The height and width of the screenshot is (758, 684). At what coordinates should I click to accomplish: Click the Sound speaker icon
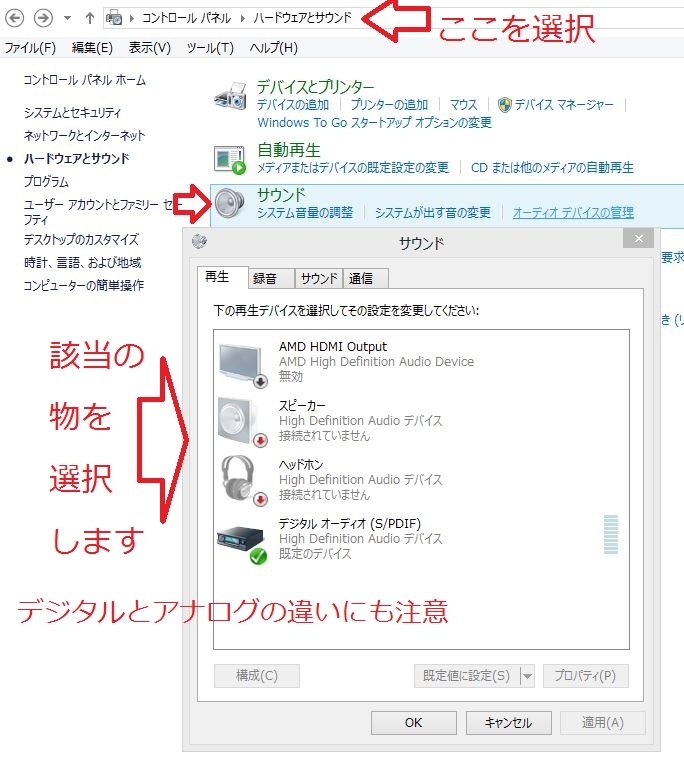230,203
